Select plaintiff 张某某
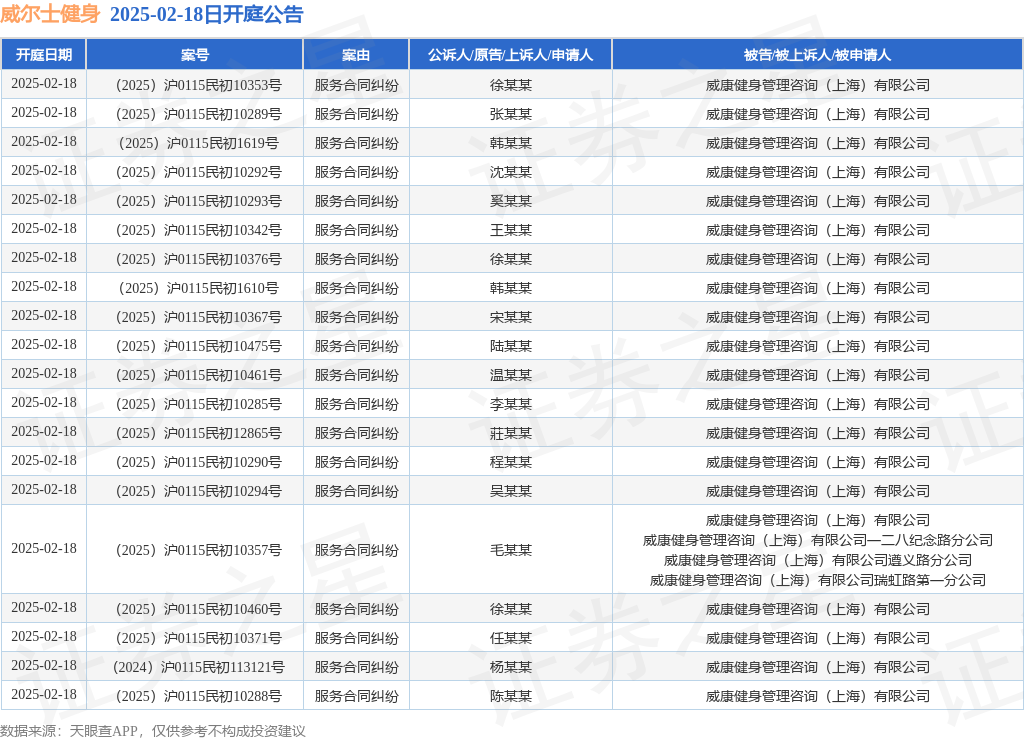Image resolution: width=1024 pixels, height=740 pixels. [x=511, y=114]
